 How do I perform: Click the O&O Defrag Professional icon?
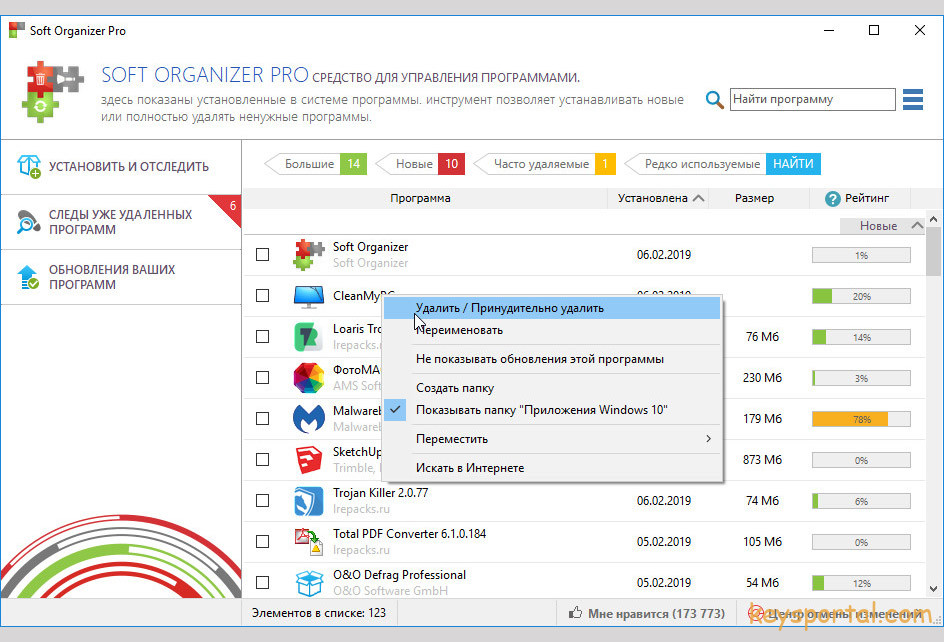point(308,583)
